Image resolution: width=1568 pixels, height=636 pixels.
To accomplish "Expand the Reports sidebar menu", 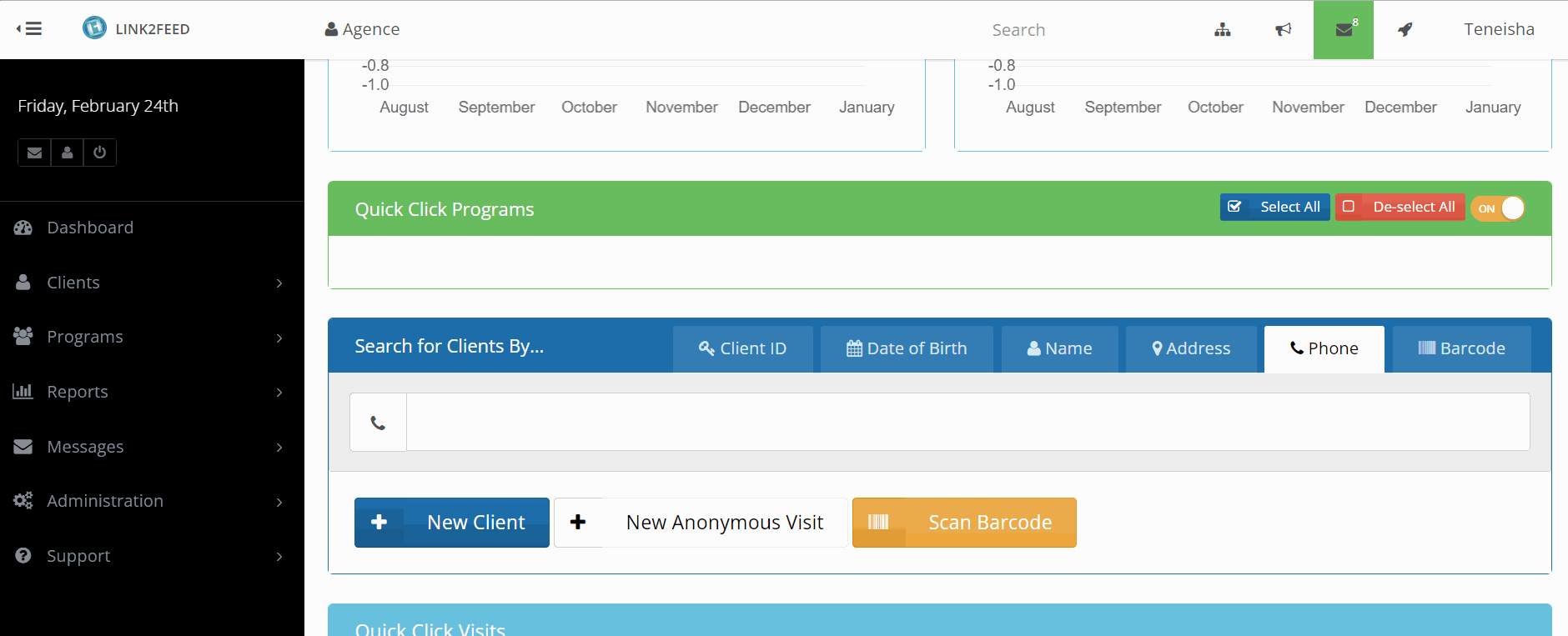I will [x=150, y=392].
